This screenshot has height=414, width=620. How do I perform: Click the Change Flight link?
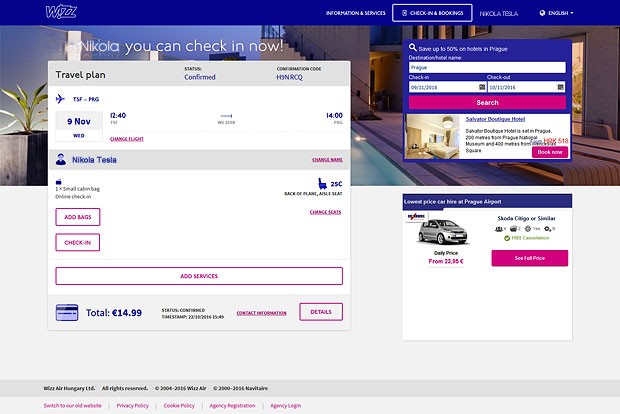coord(127,139)
